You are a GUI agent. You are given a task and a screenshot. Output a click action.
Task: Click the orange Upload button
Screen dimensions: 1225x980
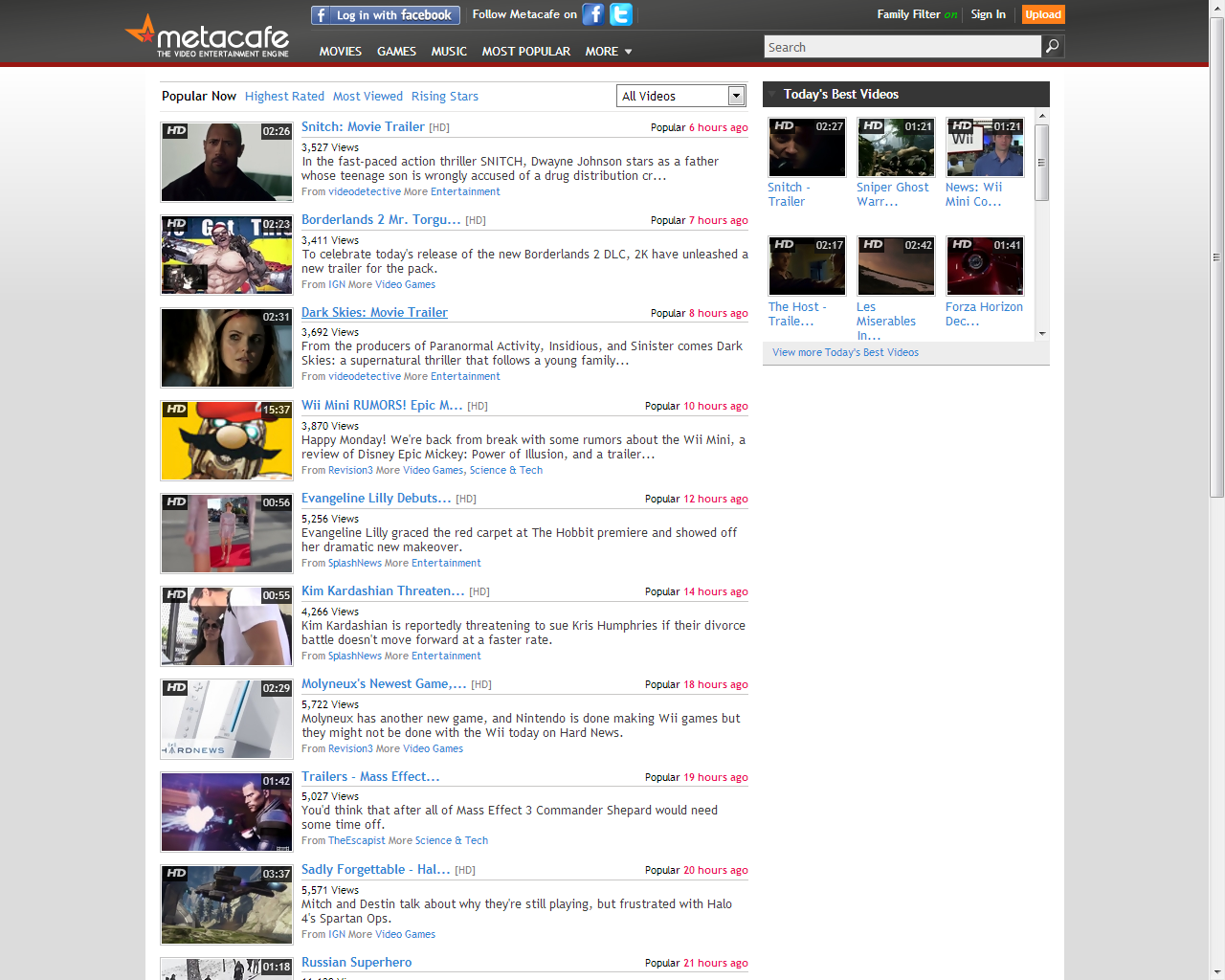point(1043,14)
